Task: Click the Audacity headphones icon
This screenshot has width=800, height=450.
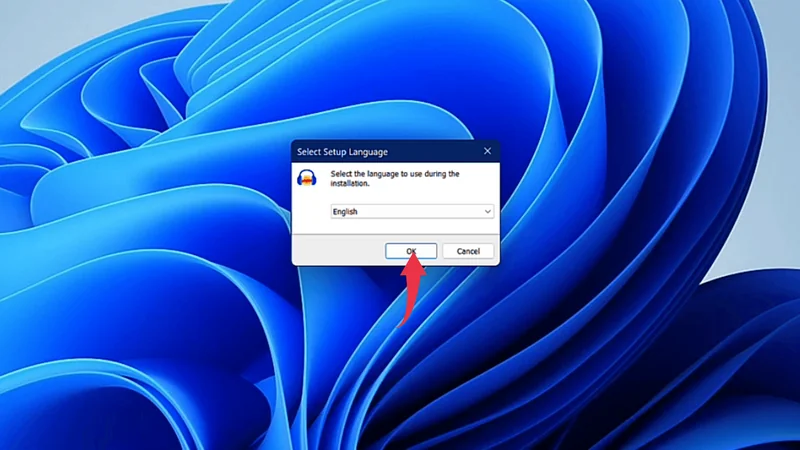Action: pos(307,178)
